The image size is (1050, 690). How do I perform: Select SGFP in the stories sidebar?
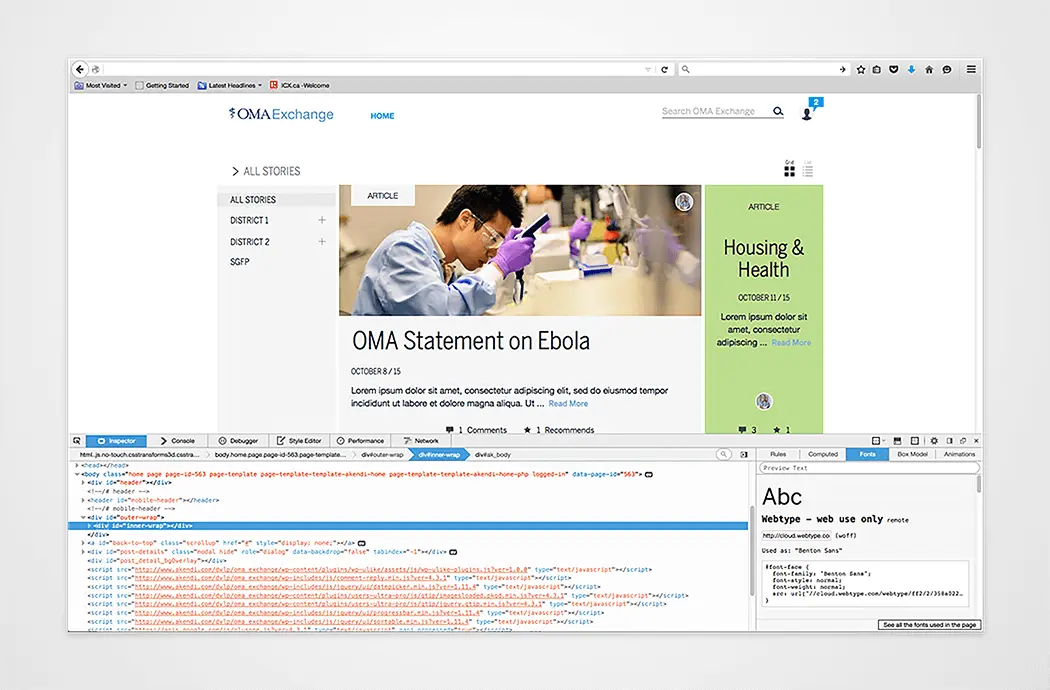point(240,262)
